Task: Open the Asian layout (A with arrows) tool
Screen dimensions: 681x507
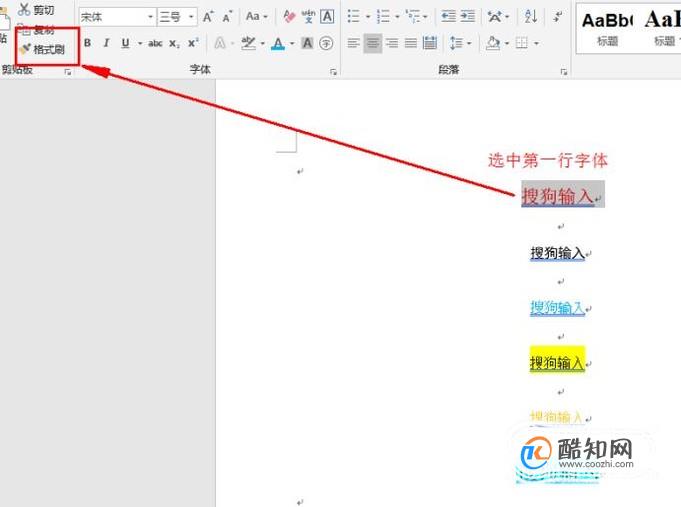Action: [495, 17]
